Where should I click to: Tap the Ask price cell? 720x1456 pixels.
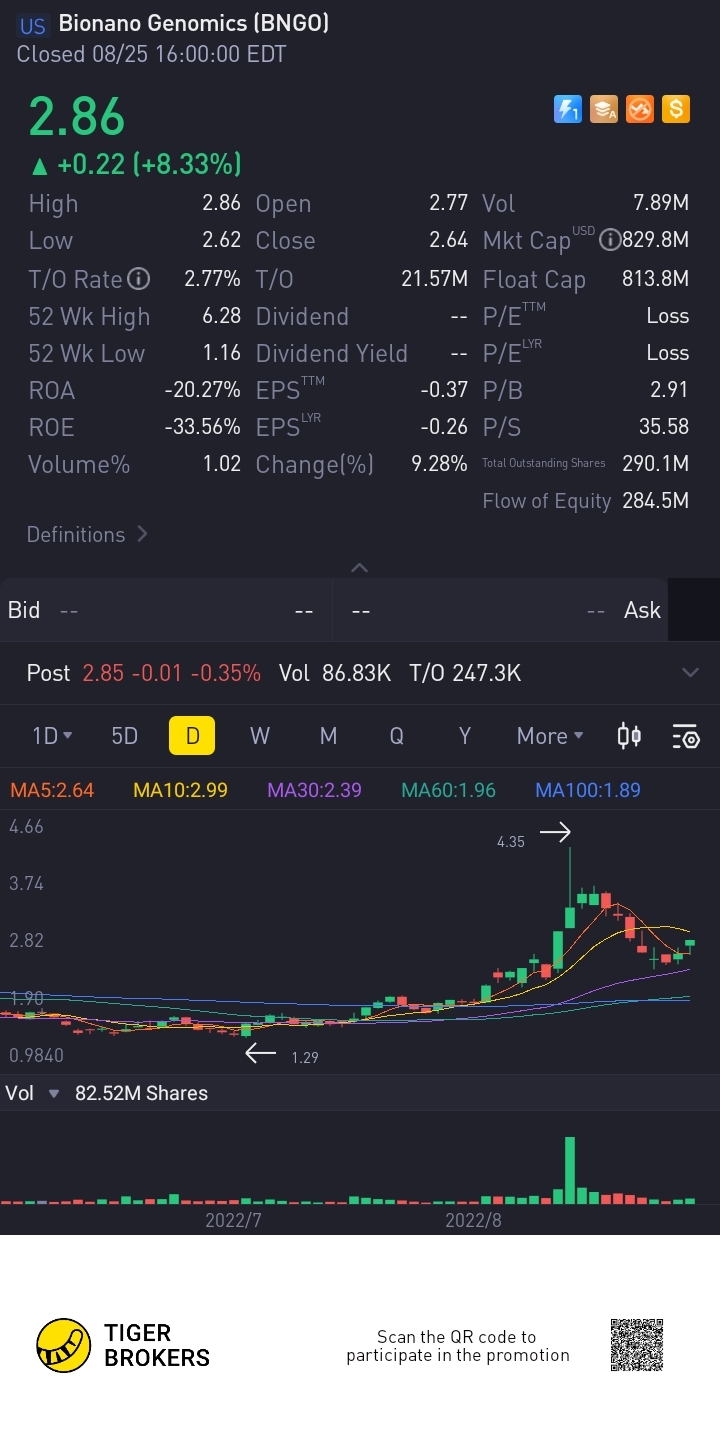click(500, 610)
